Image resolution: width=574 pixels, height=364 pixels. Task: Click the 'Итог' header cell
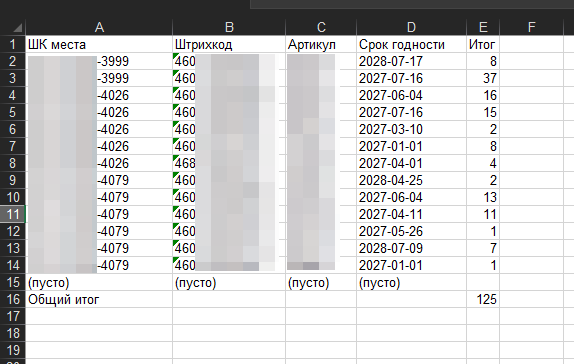click(483, 44)
